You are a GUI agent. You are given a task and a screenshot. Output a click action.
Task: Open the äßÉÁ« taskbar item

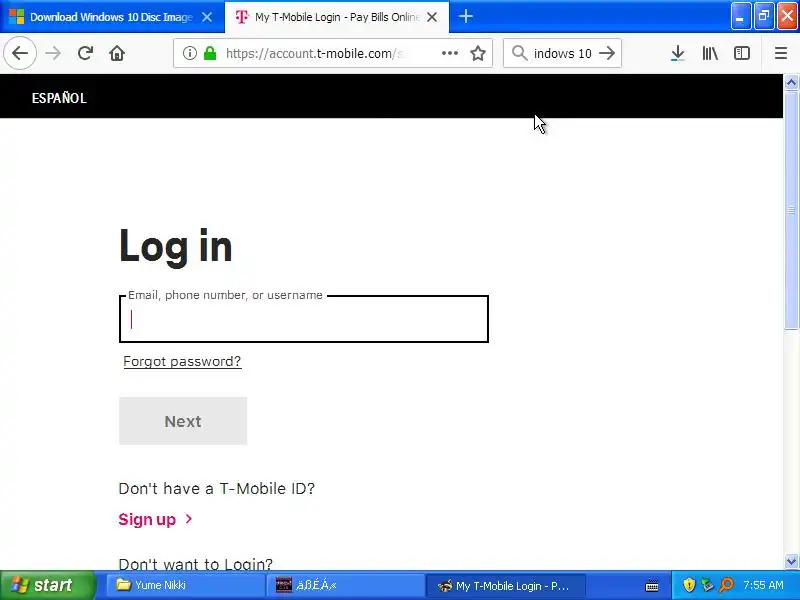click(x=345, y=585)
